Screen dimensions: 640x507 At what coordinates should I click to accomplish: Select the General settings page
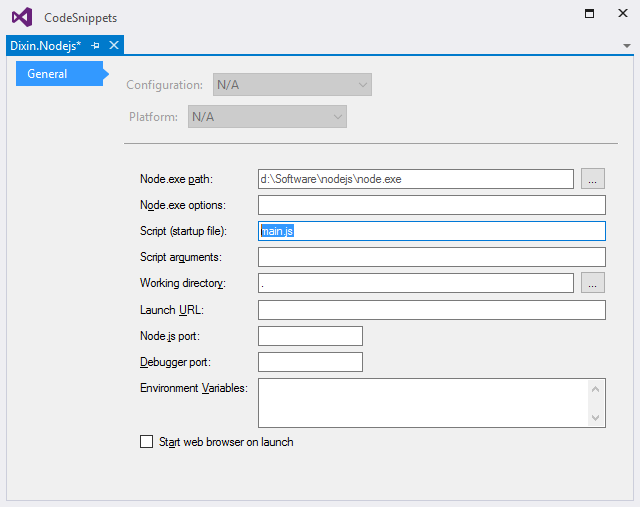point(60,73)
